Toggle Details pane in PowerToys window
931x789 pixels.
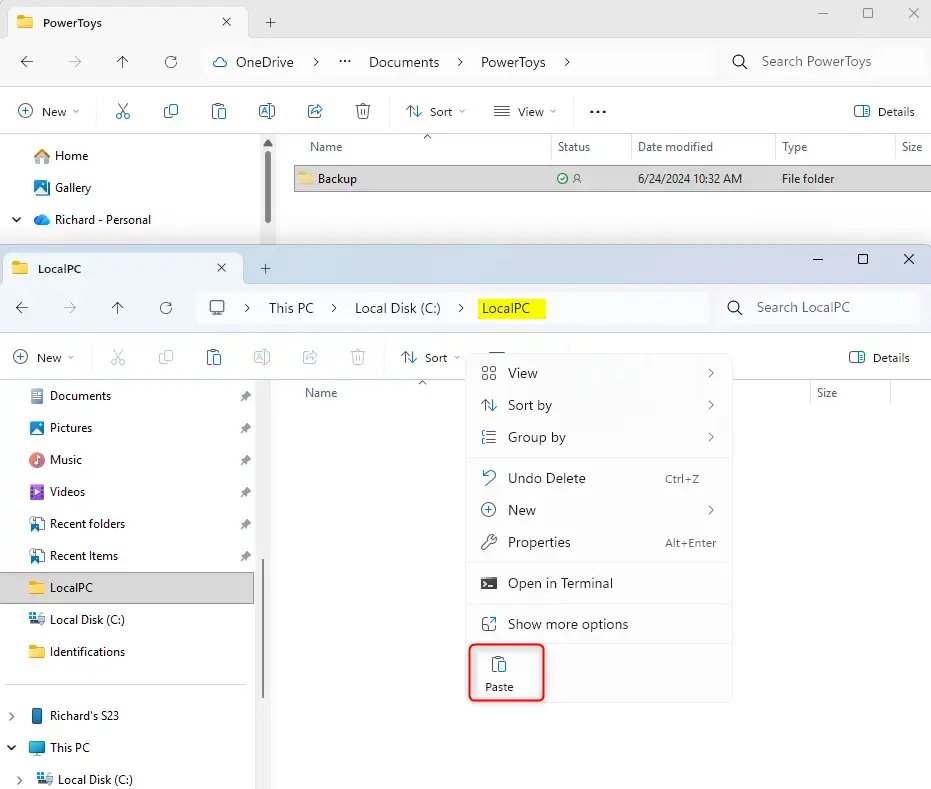(x=884, y=112)
